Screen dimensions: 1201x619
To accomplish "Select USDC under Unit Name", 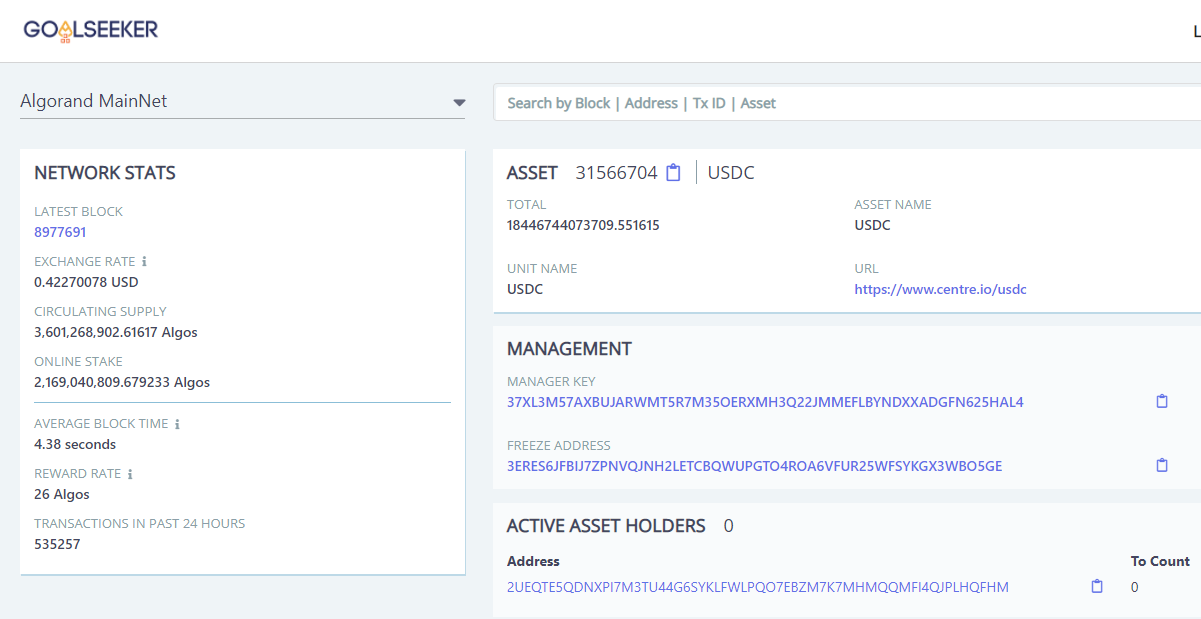I will pyautogui.click(x=525, y=290).
